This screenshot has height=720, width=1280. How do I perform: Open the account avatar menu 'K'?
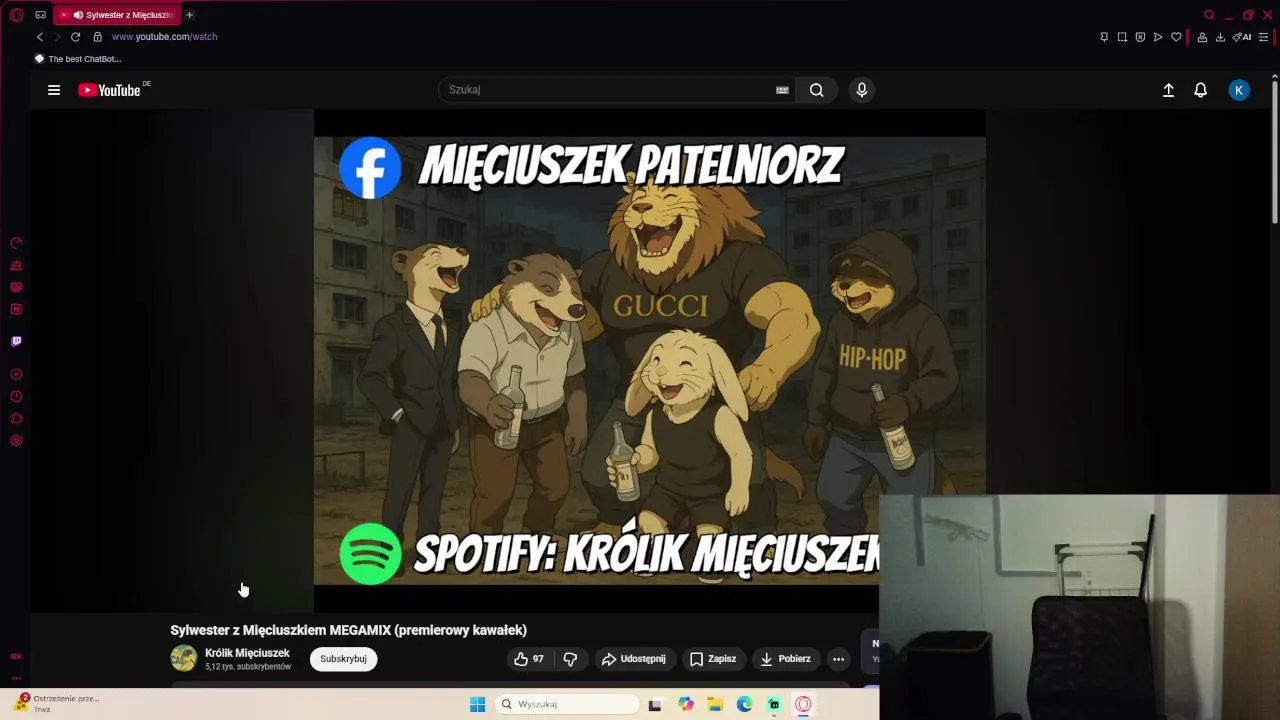point(1239,90)
